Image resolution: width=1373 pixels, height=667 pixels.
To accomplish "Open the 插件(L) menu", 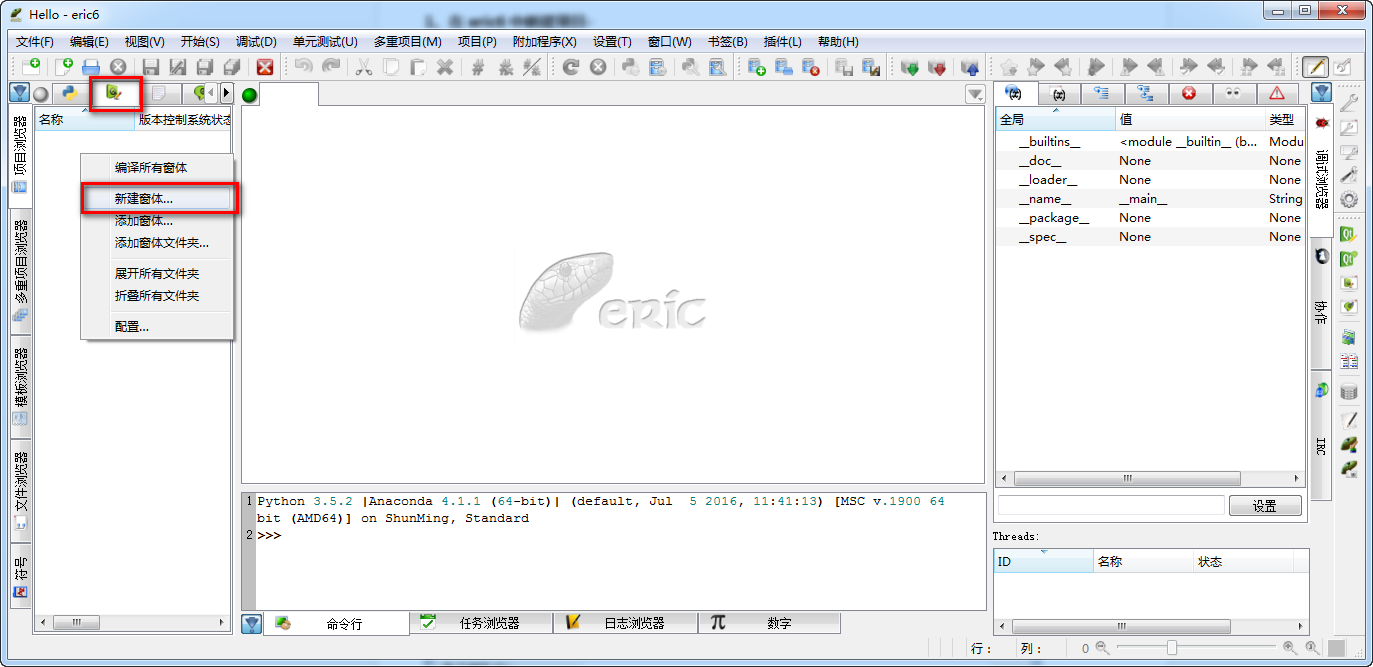I will click(x=782, y=41).
